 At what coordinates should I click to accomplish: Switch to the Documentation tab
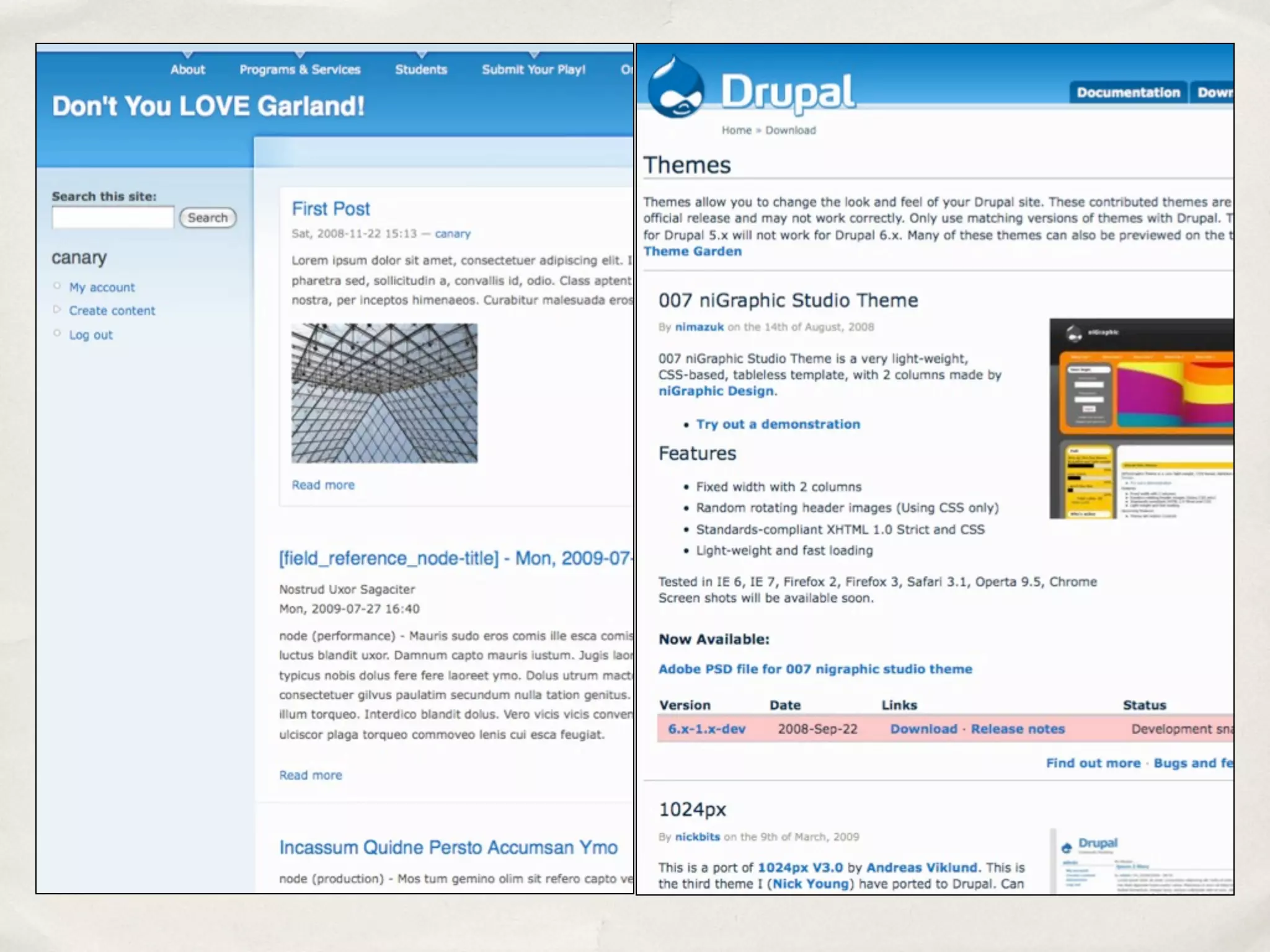click(1128, 92)
